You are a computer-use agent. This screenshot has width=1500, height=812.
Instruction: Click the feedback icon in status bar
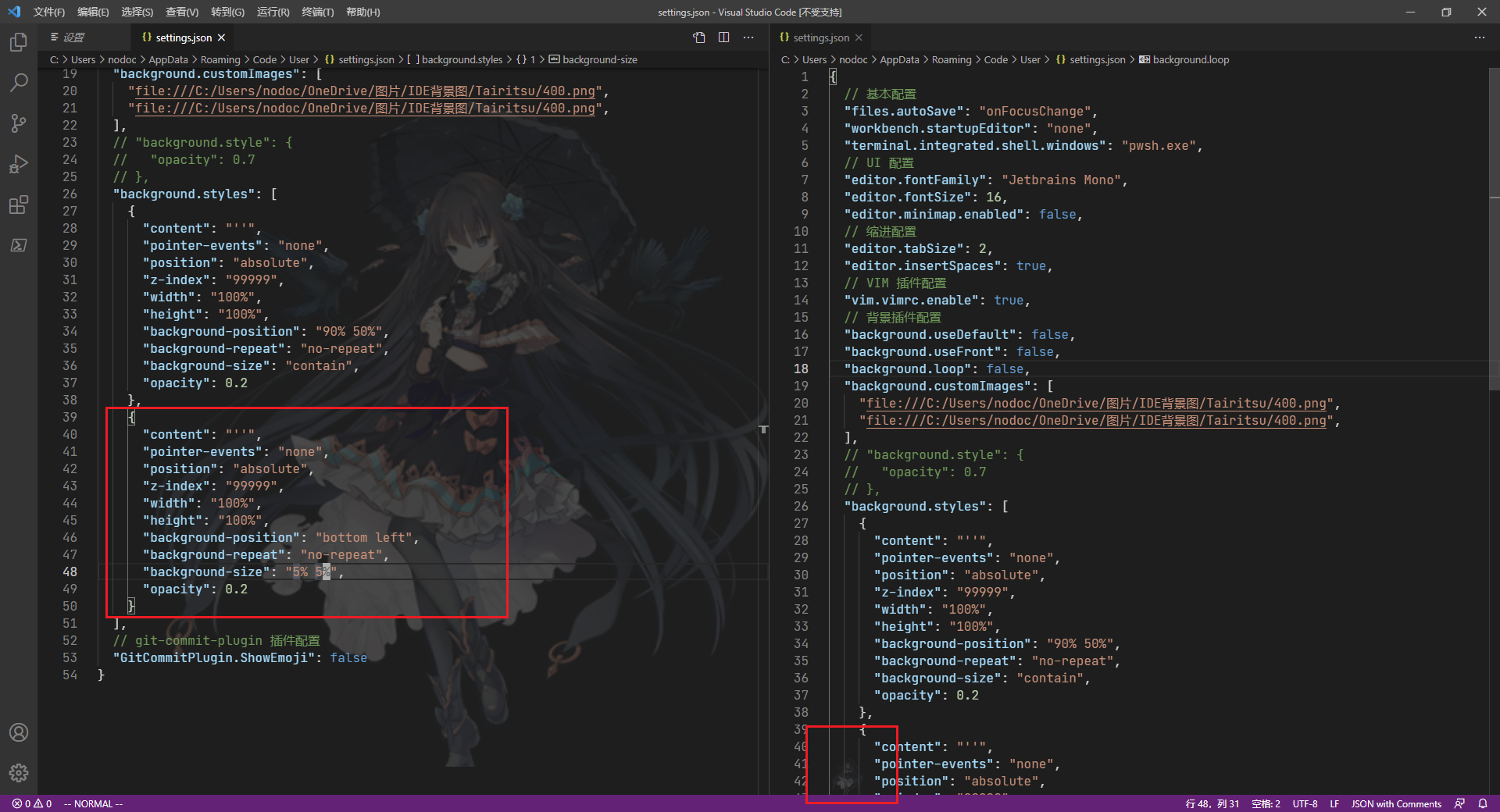[x=1459, y=803]
